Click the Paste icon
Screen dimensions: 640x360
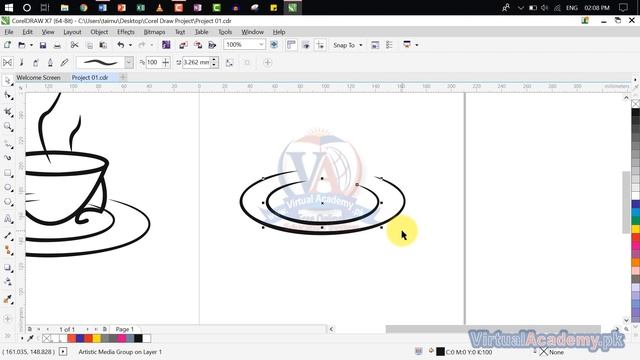(x=103, y=45)
